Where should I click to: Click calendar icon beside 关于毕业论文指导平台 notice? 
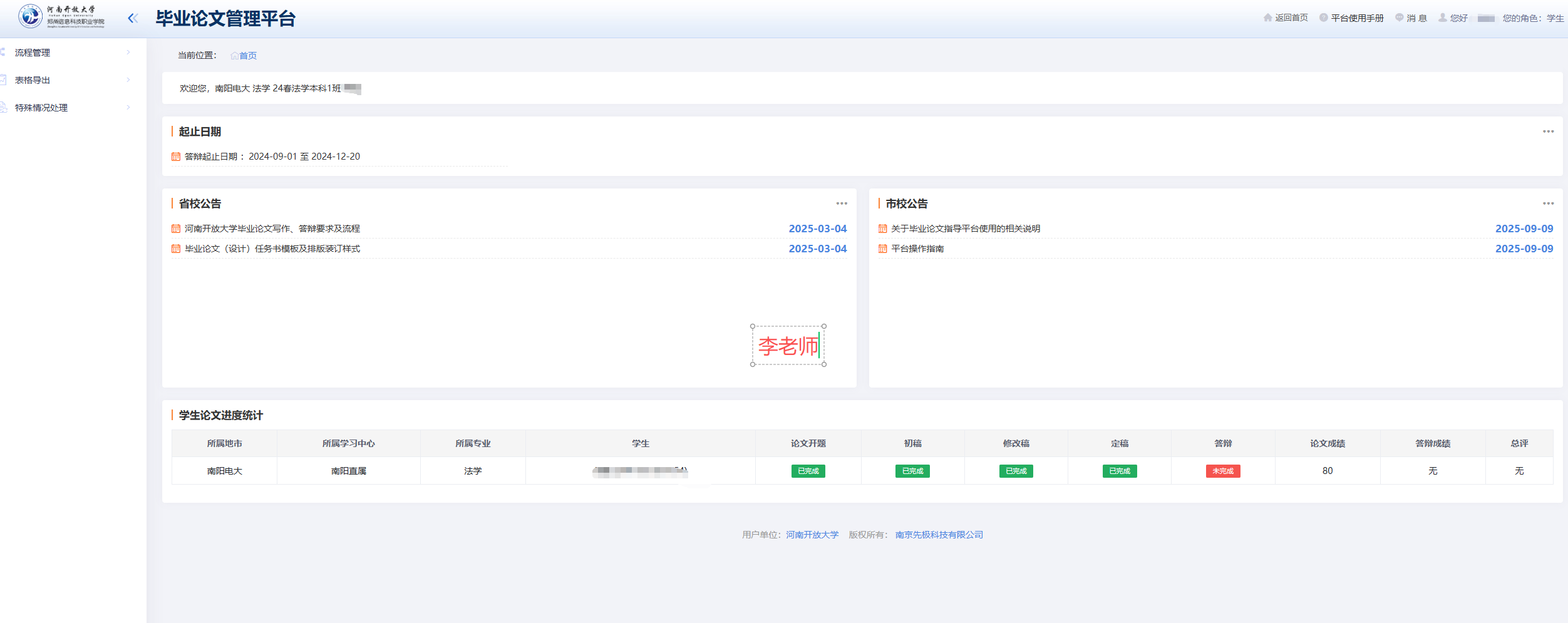(883, 229)
